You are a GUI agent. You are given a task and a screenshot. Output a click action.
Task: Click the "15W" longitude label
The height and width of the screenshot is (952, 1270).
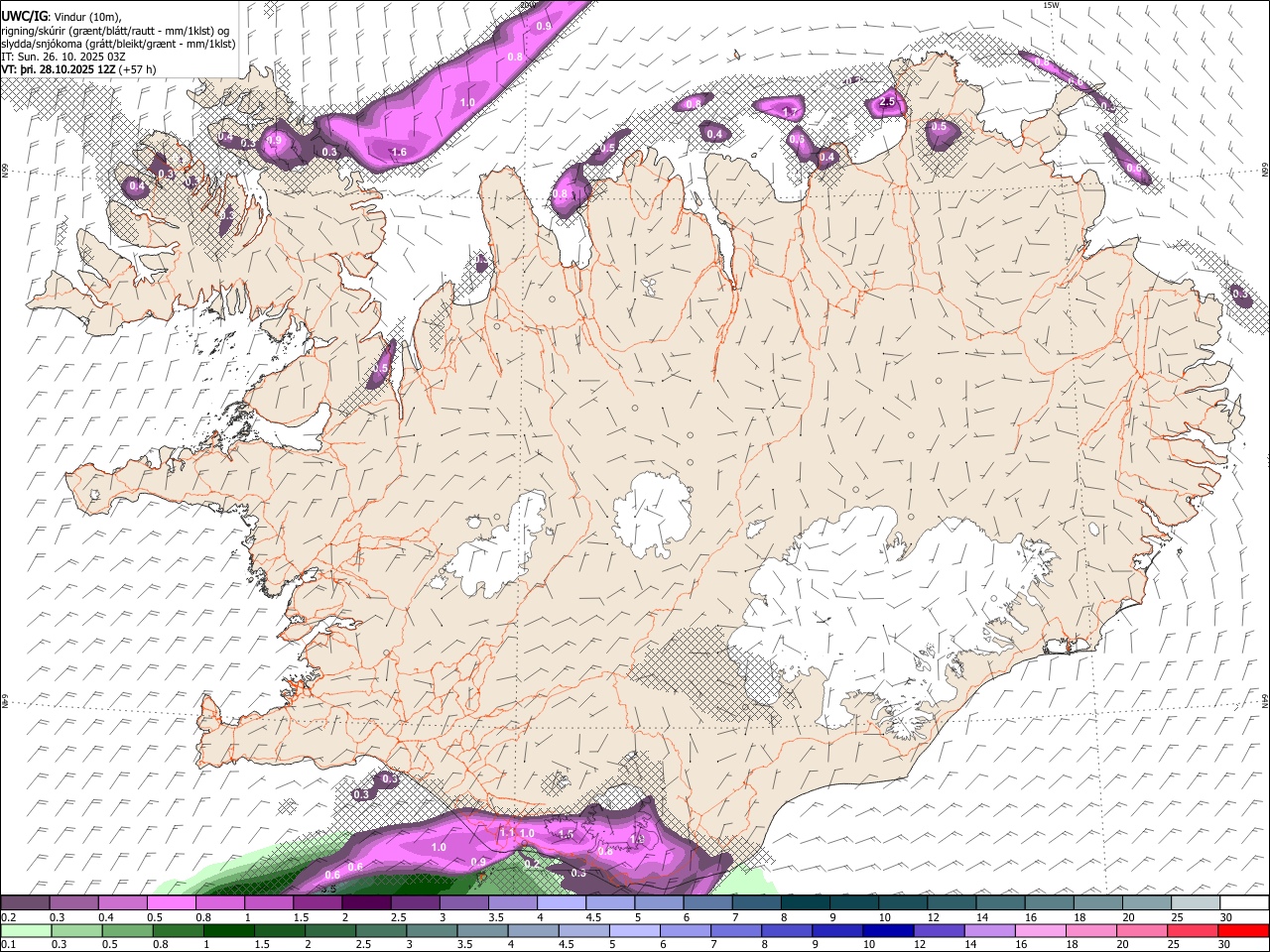1051,5
